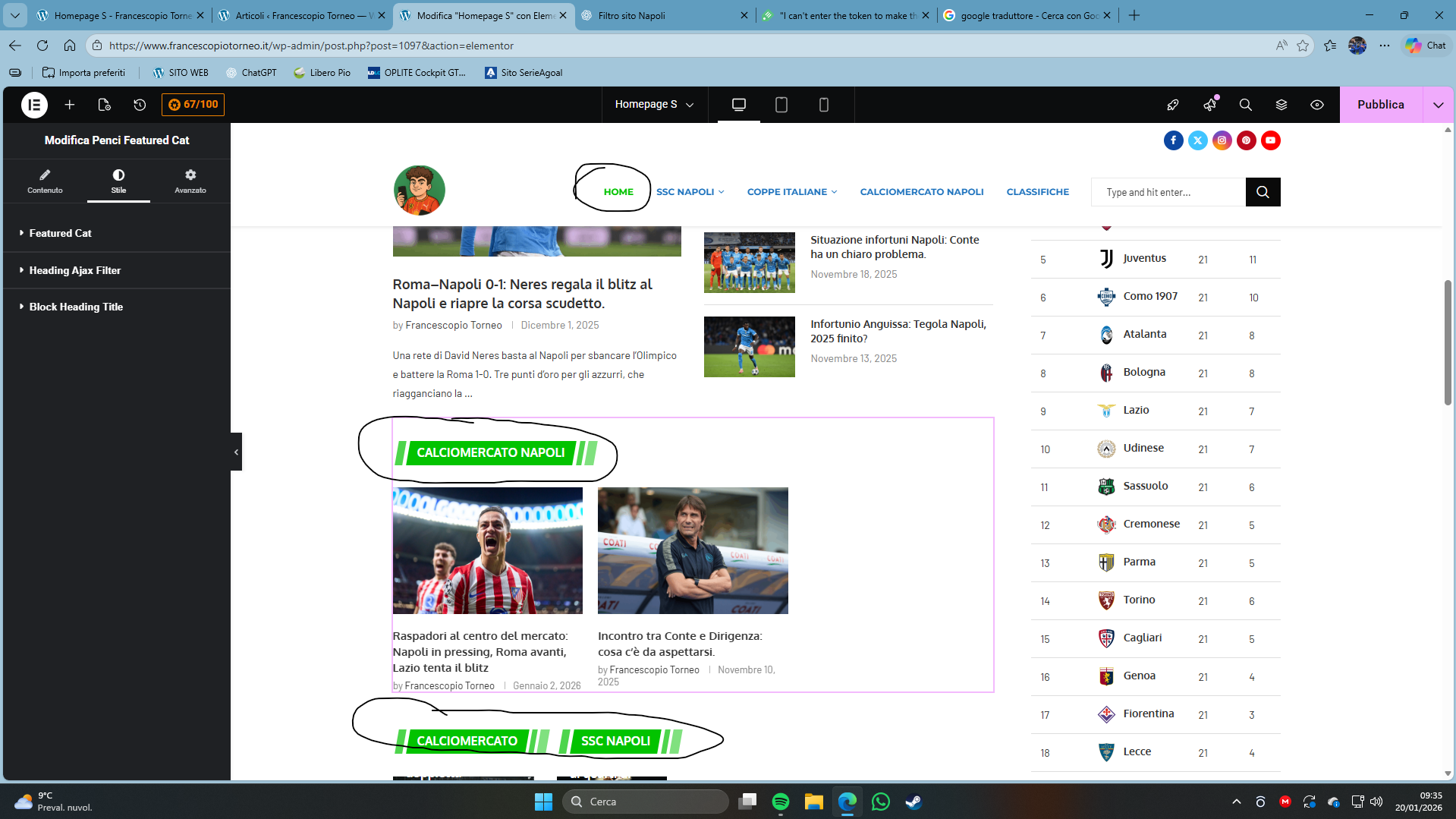Open the revision history clock icon
The image size is (1456, 819).
point(140,105)
